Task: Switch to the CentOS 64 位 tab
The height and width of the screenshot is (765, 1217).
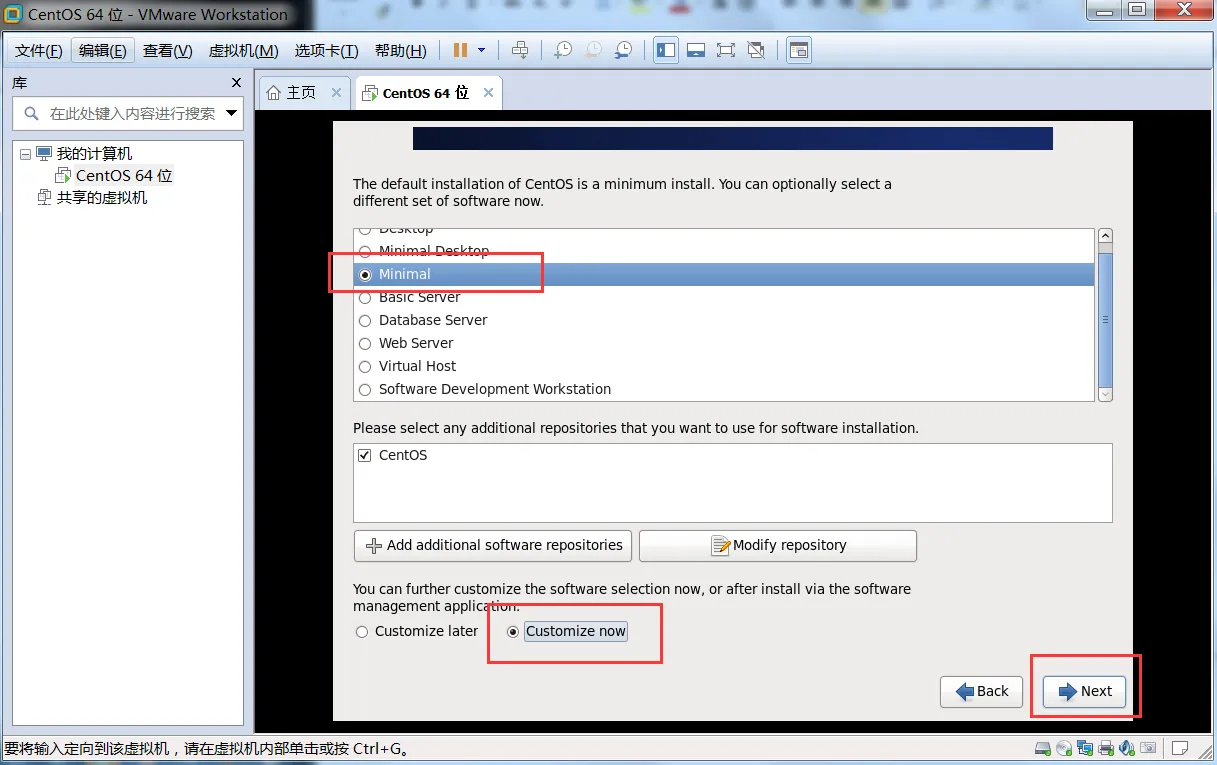Action: coord(426,93)
